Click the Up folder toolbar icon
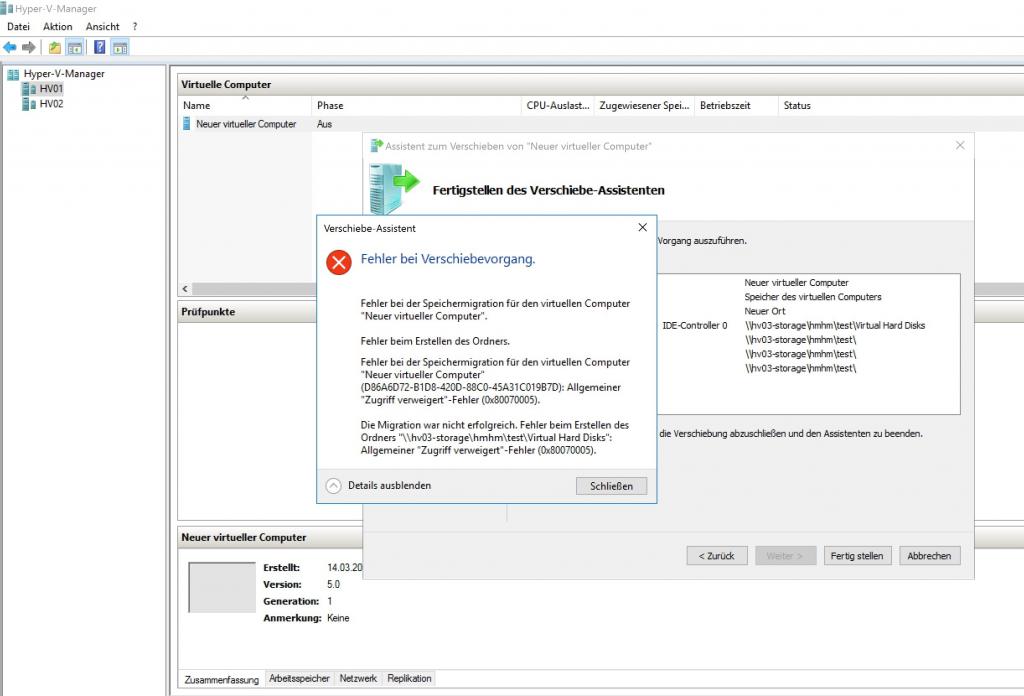Viewport: 1024px width, 696px height. pyautogui.click(x=55, y=48)
